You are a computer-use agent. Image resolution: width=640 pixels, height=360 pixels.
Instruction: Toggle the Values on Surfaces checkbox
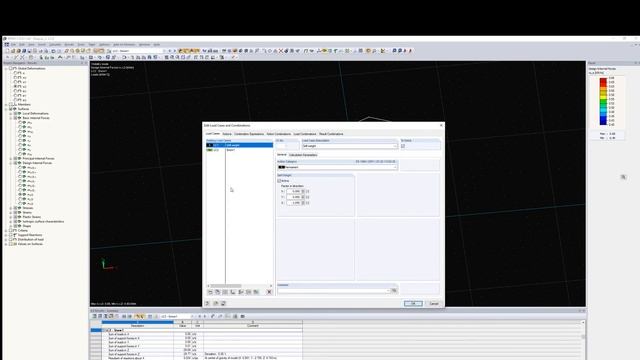[x=11, y=244]
